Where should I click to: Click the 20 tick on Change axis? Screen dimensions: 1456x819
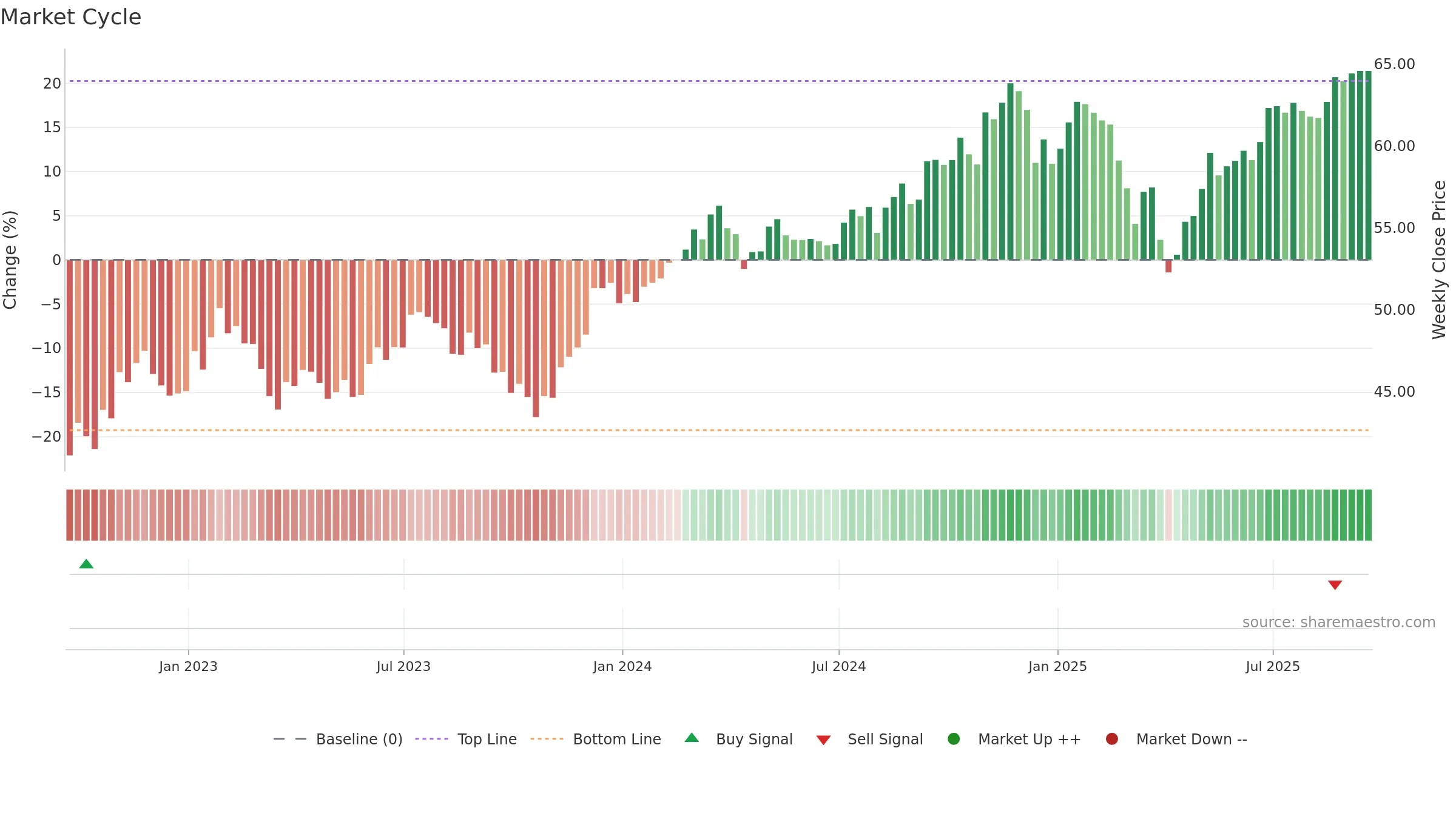coord(52,83)
